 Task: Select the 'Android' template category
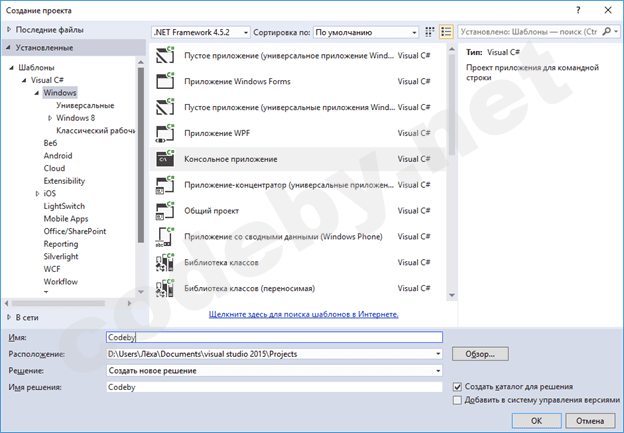(57, 156)
